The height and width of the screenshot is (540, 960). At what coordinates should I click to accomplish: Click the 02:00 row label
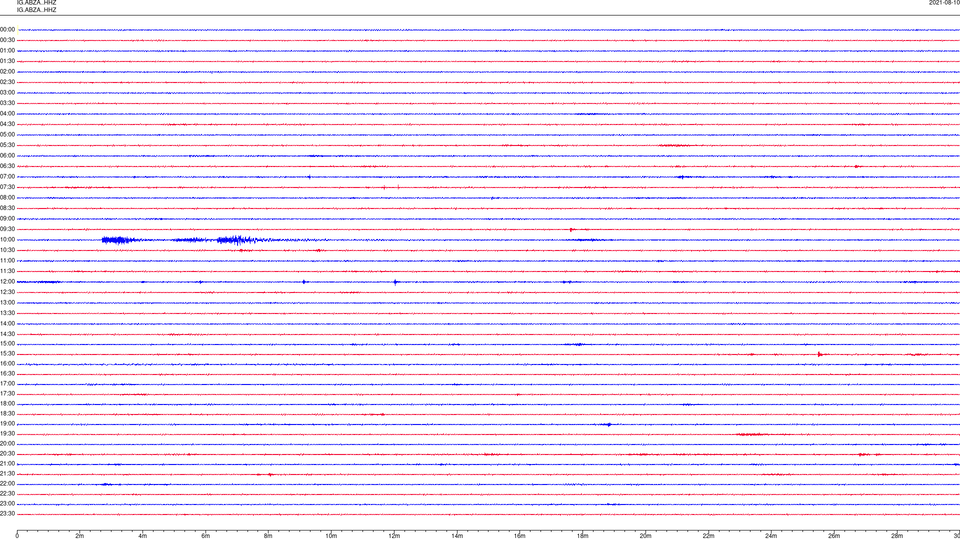point(7,72)
